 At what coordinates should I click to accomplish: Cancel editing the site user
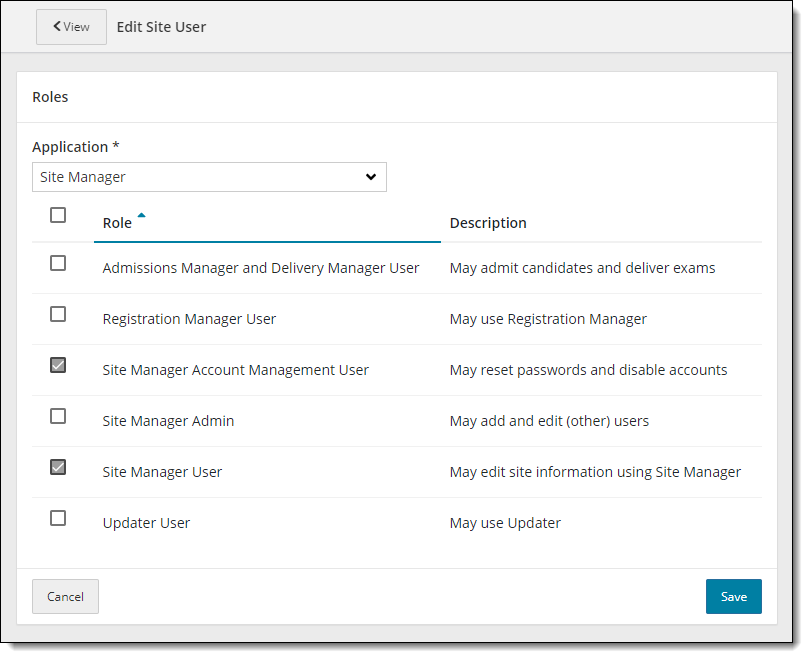pyautogui.click(x=65, y=596)
